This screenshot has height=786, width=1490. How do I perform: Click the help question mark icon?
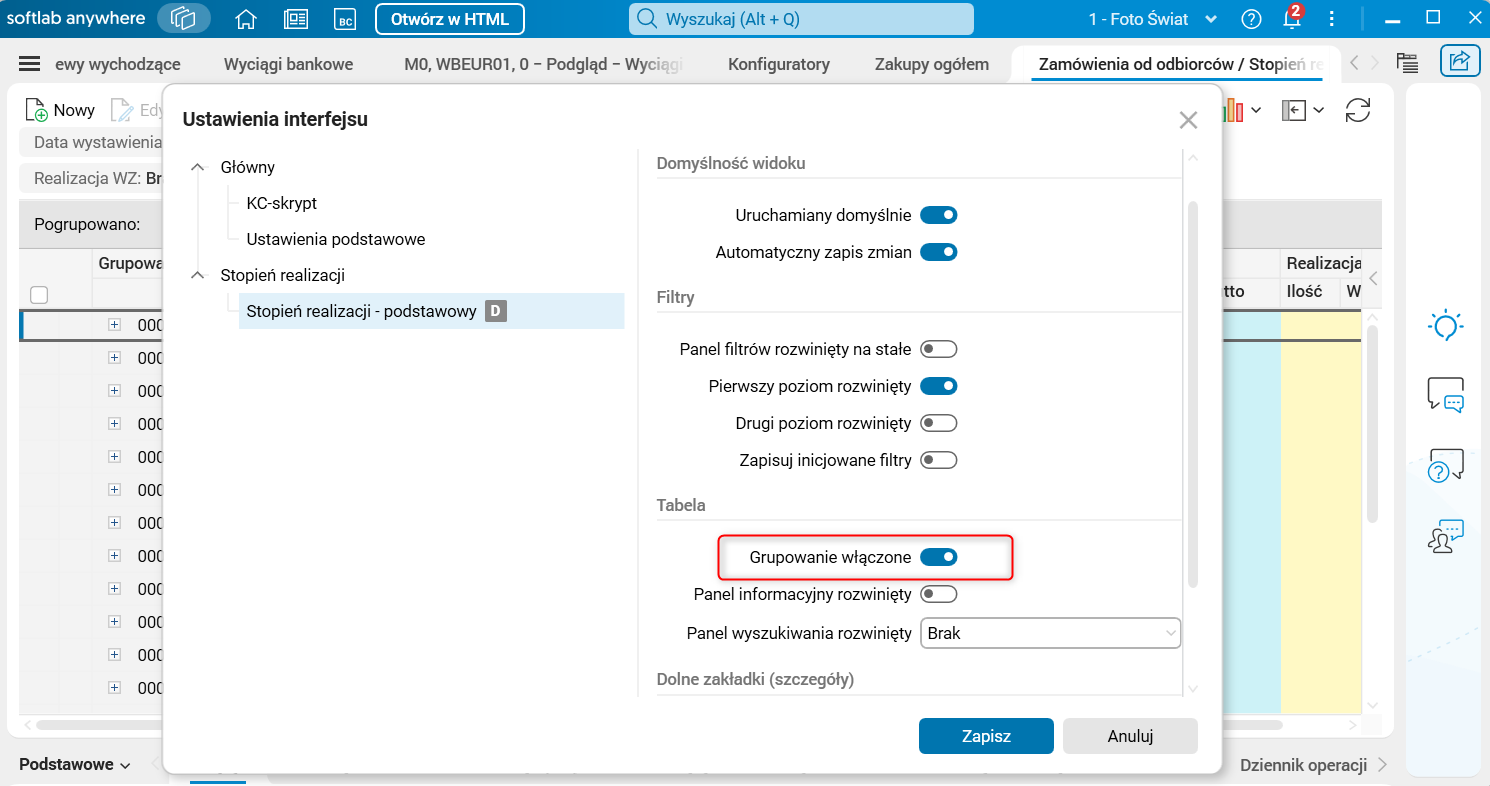pos(1251,19)
